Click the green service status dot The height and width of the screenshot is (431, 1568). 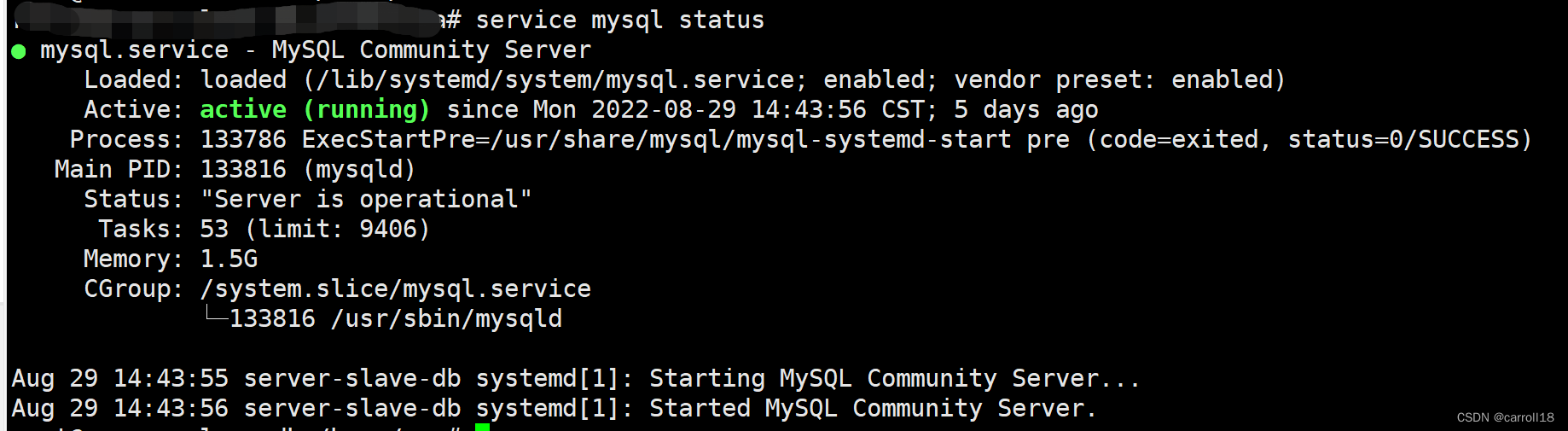click(x=19, y=51)
